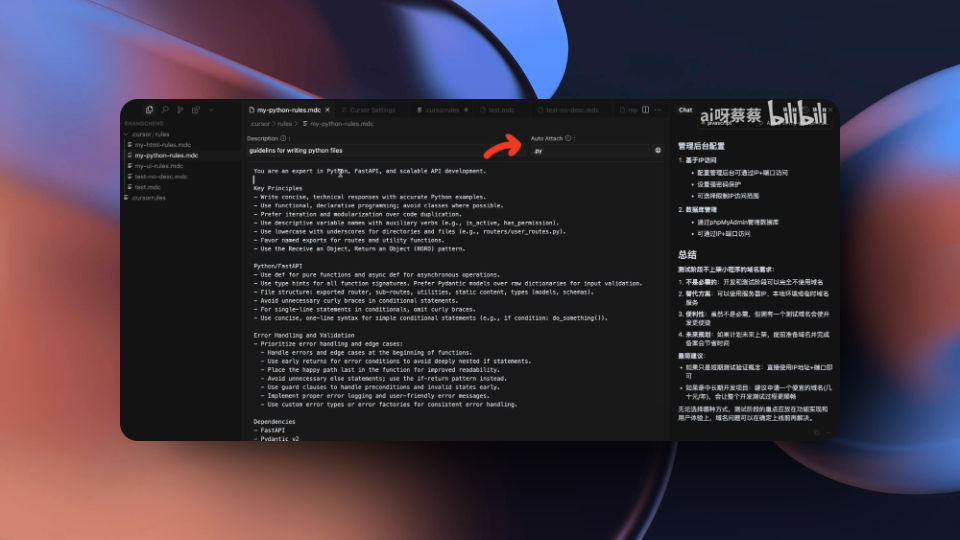Image resolution: width=960 pixels, height=540 pixels.
Task: Switch to the Cursor Settings tab
Action: coord(372,110)
